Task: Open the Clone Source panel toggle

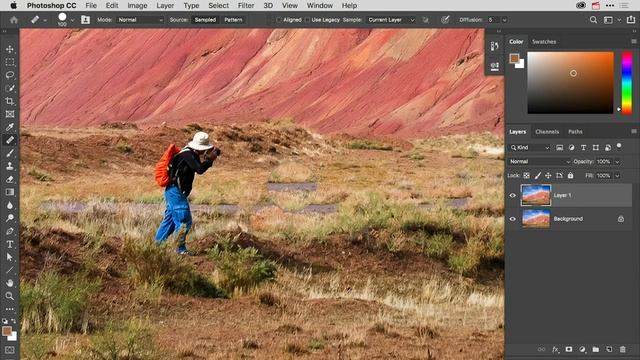Action: tap(85, 20)
